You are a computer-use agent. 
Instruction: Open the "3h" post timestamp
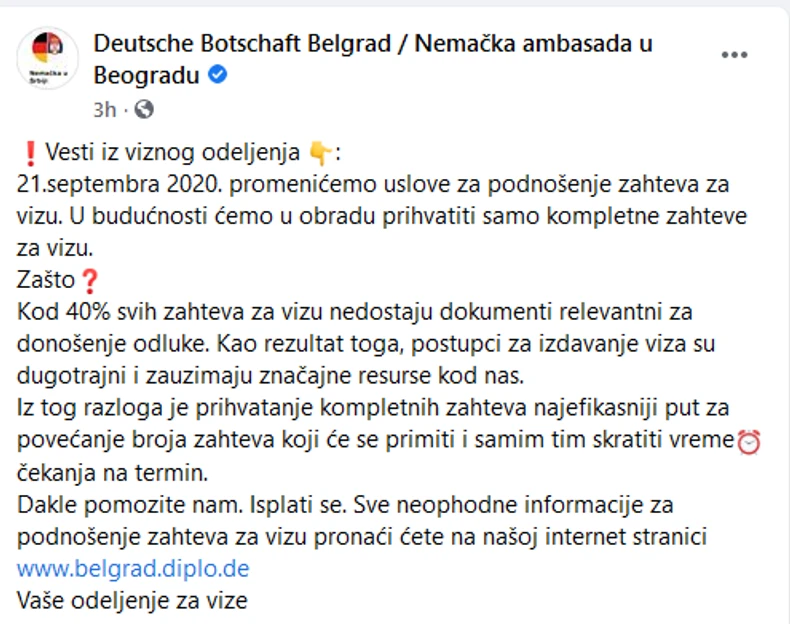[x=104, y=108]
